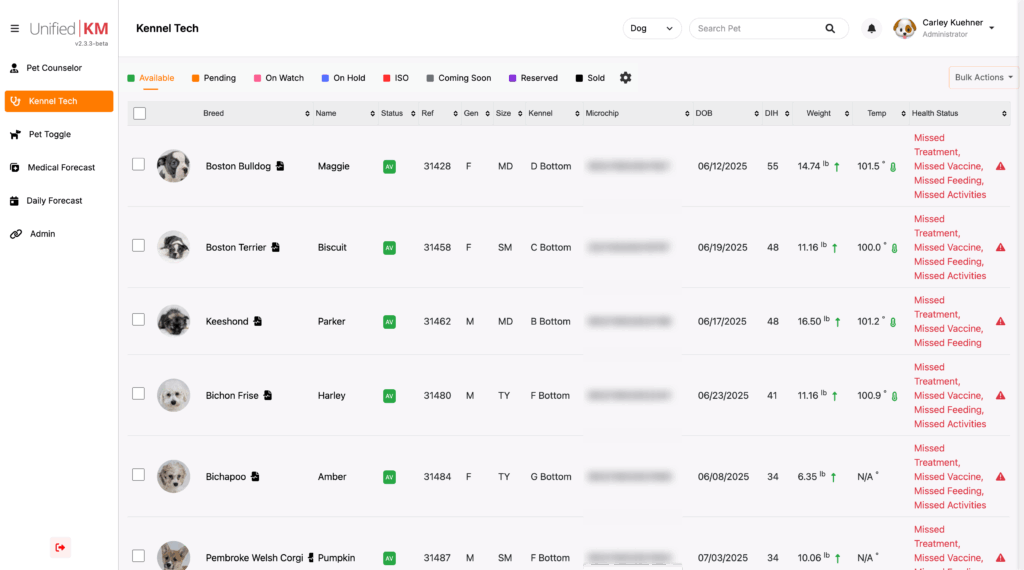Open the hamburger menu icon
This screenshot has width=1024, height=570.
click(x=14, y=29)
